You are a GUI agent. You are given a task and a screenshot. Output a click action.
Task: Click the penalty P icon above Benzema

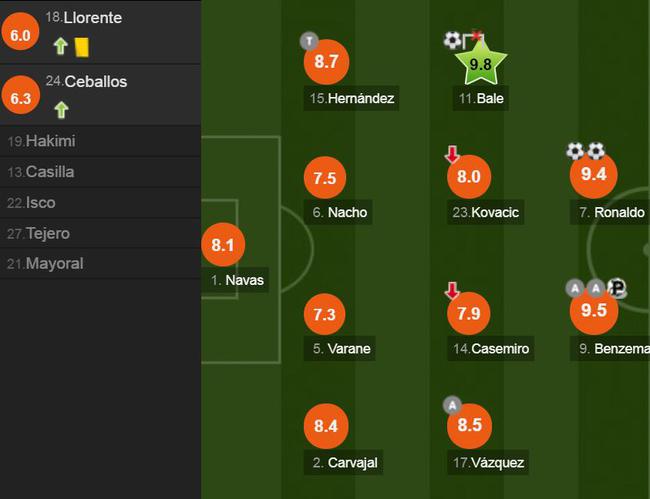[x=617, y=288]
